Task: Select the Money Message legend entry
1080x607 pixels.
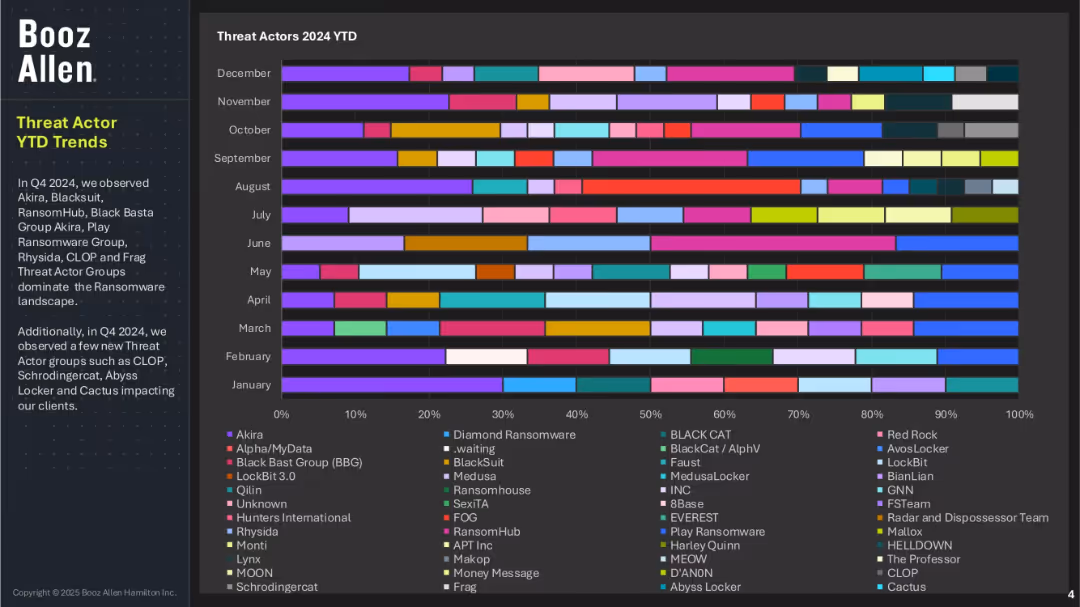Action: [x=491, y=573]
